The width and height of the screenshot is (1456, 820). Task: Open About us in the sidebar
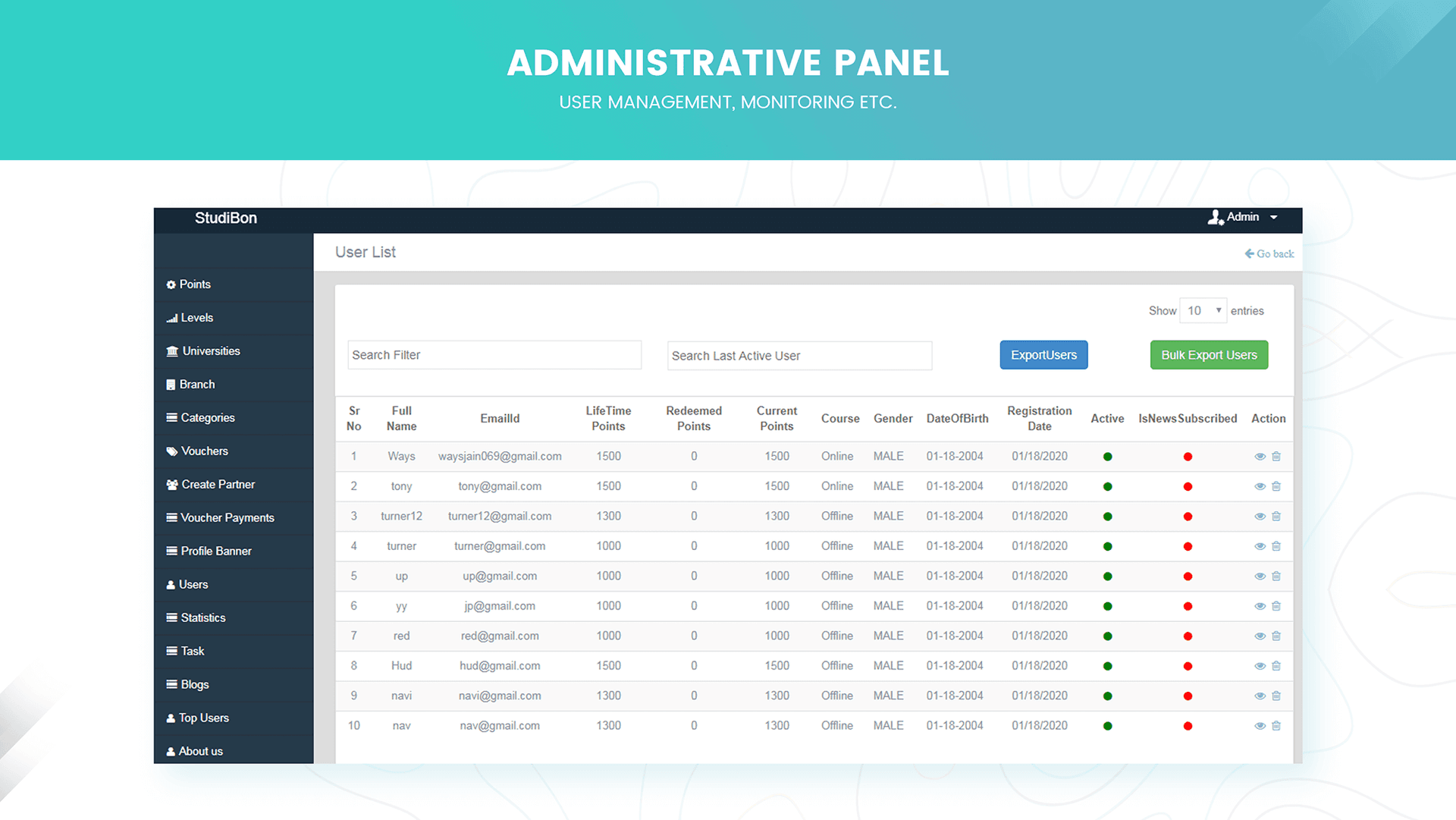coord(234,750)
